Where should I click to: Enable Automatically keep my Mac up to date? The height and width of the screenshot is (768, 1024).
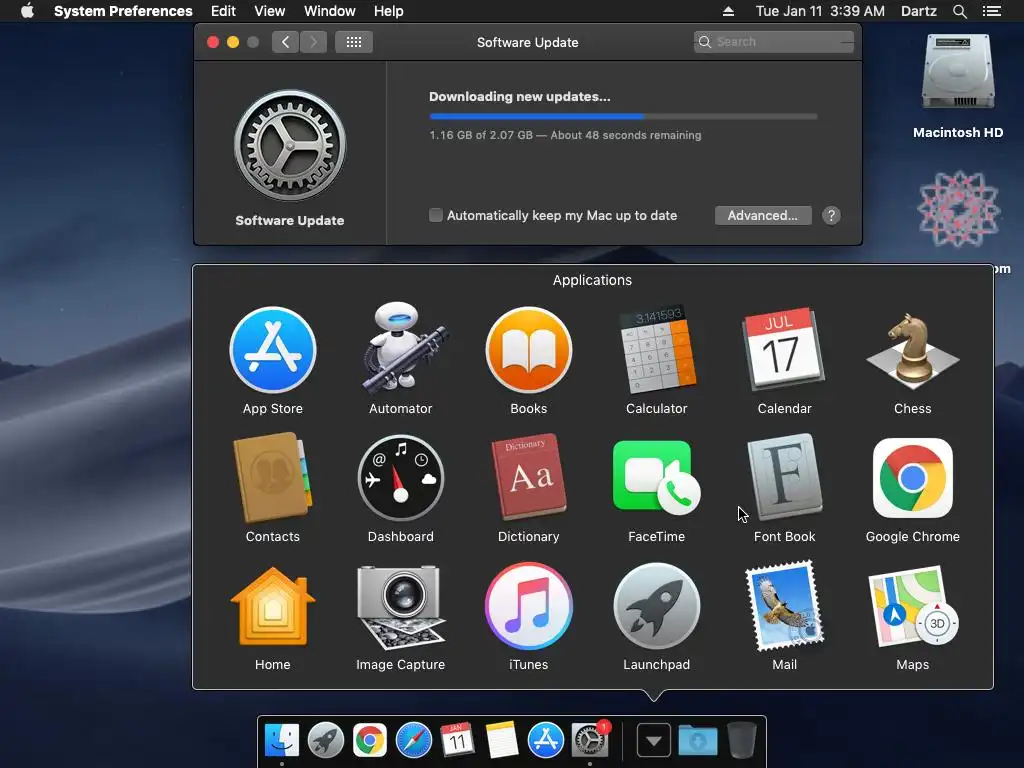click(x=436, y=215)
